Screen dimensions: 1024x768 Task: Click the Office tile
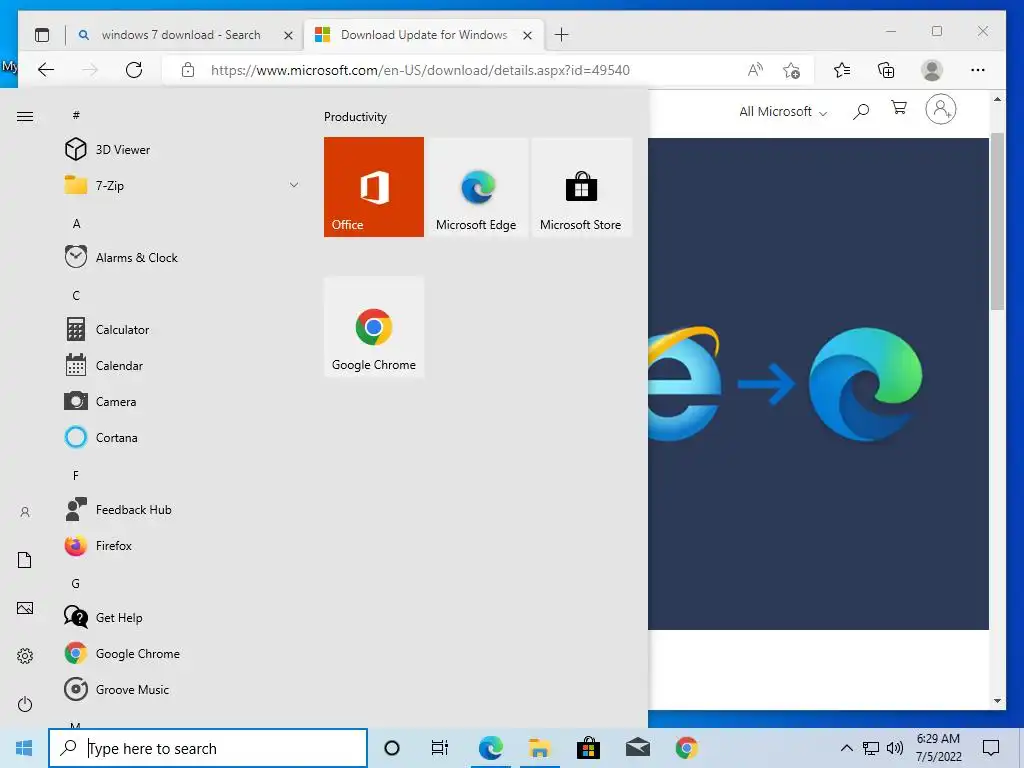374,187
